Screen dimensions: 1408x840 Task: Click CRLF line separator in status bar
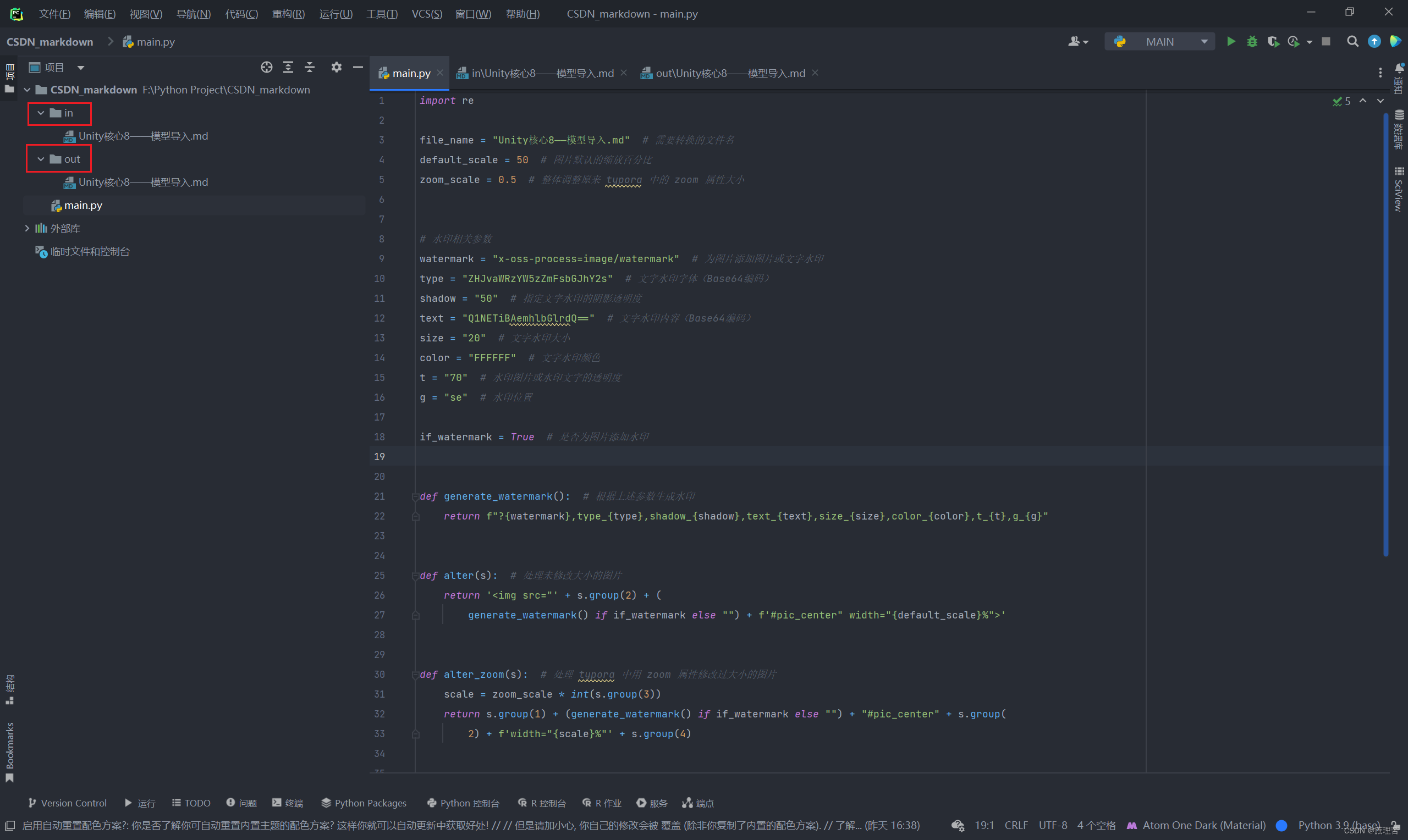click(x=1016, y=826)
